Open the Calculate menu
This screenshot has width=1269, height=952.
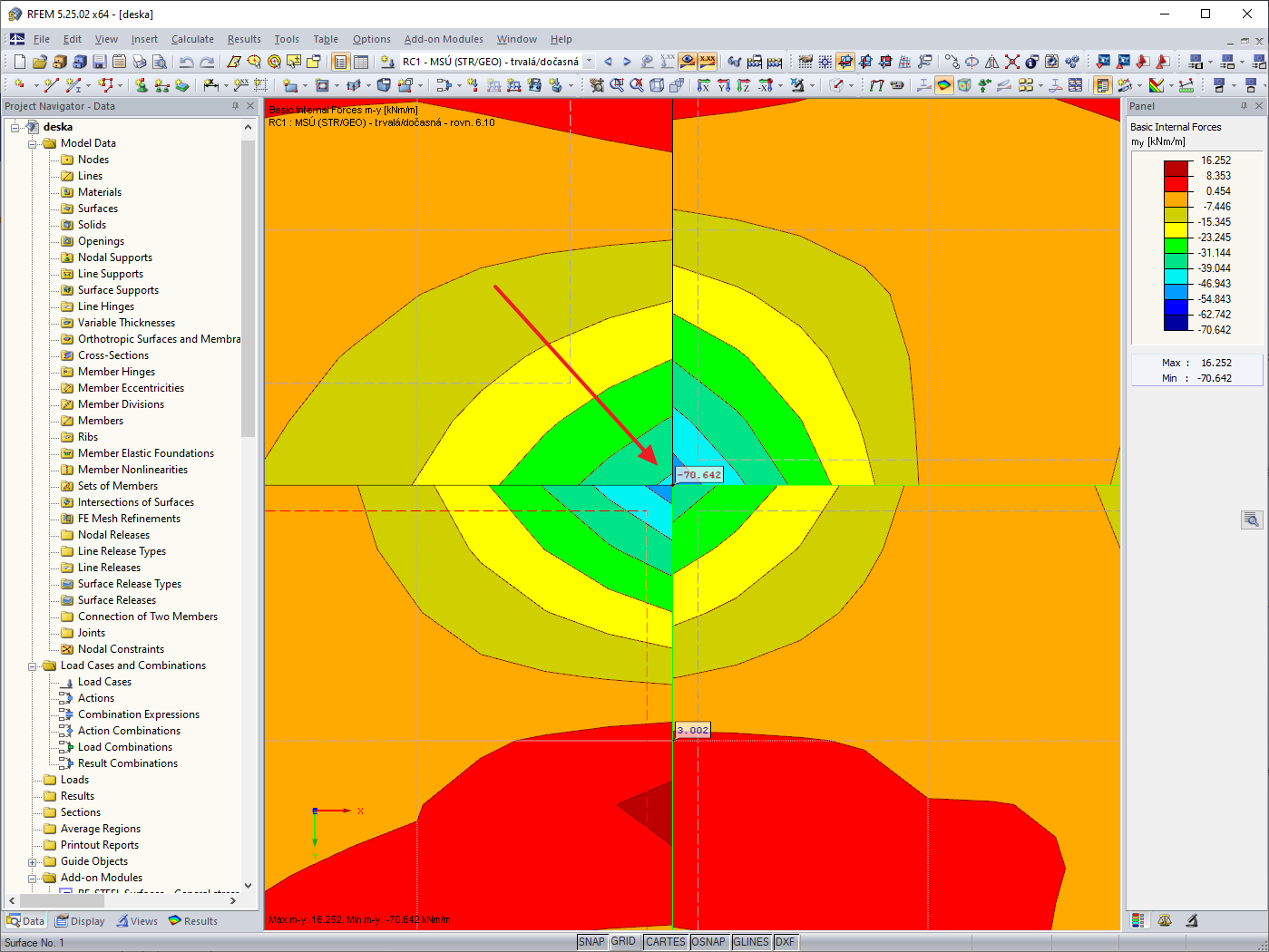click(192, 39)
